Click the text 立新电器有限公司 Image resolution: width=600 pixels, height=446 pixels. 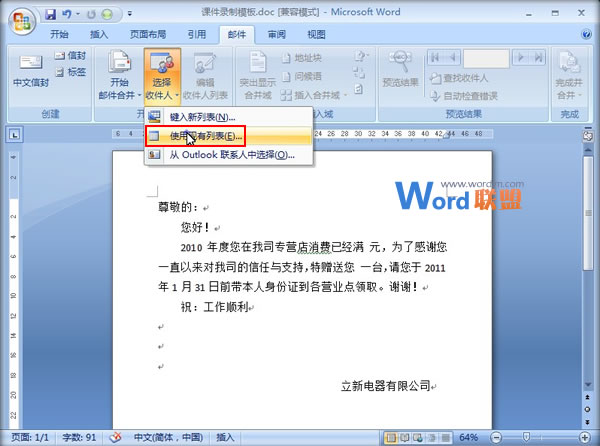coord(386,386)
